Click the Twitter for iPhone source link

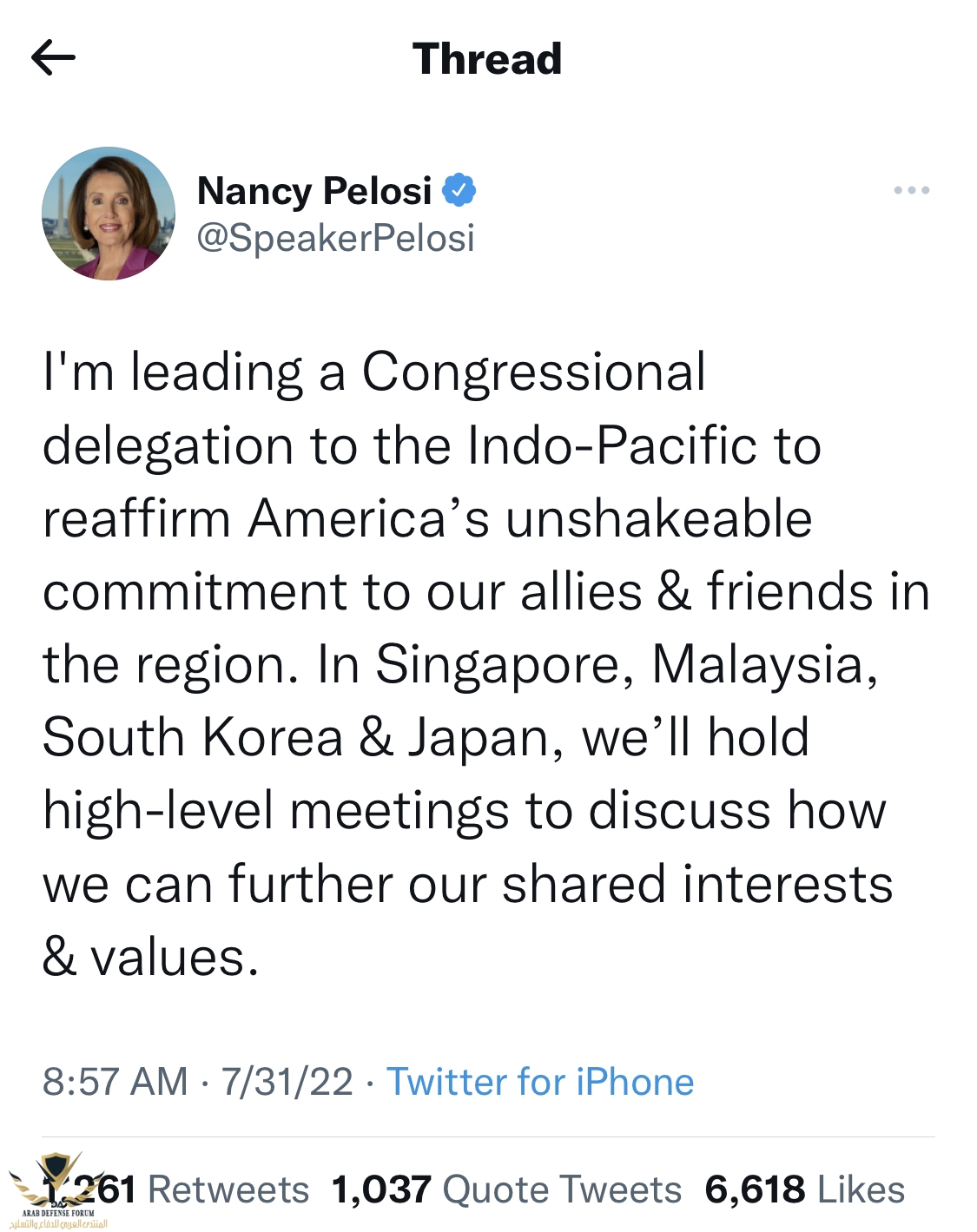539,1082
